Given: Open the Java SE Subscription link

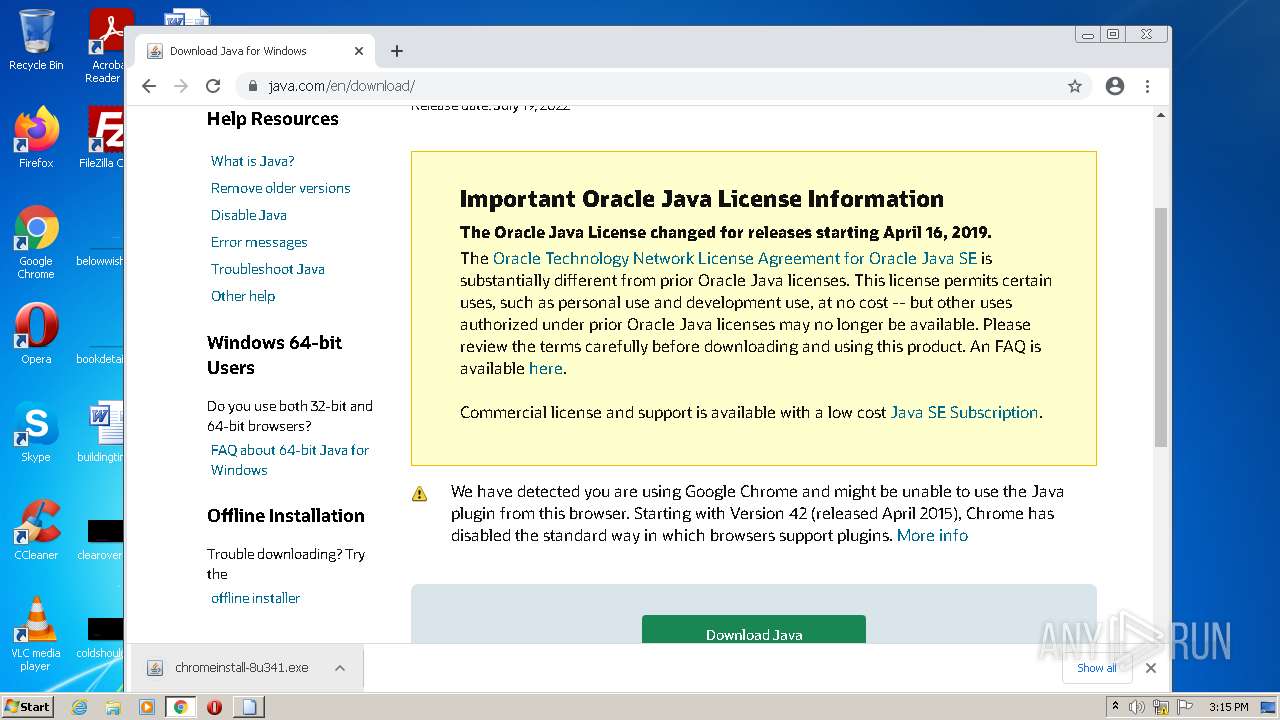Looking at the screenshot, I should click(x=964, y=412).
